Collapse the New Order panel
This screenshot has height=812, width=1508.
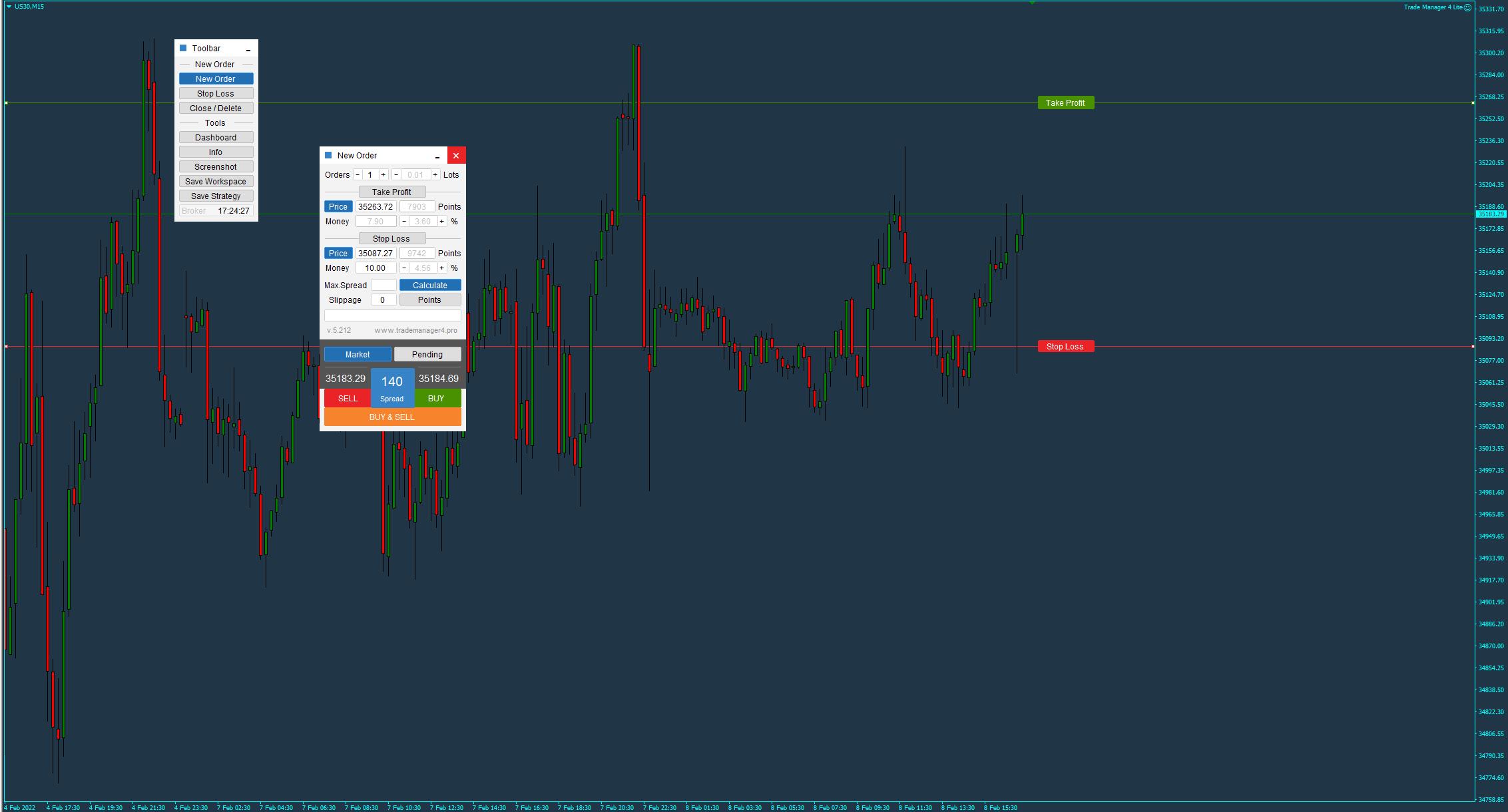[437, 156]
